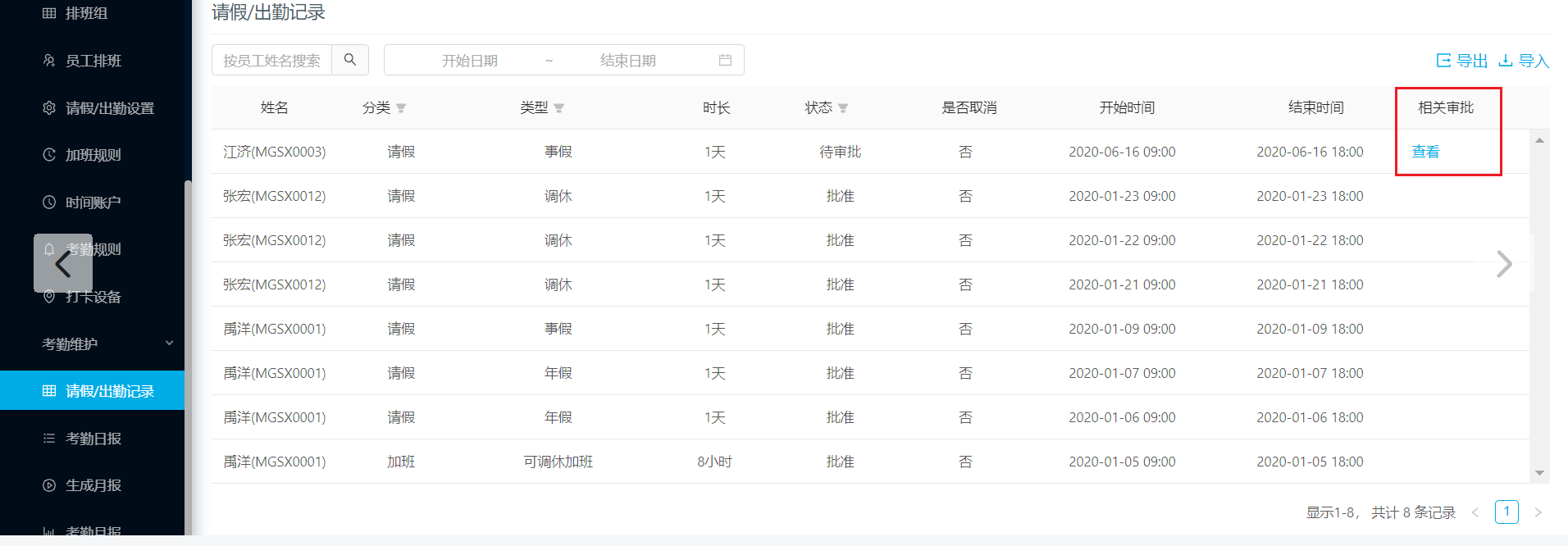Click 查看 link for 江济 record

coord(1425,152)
